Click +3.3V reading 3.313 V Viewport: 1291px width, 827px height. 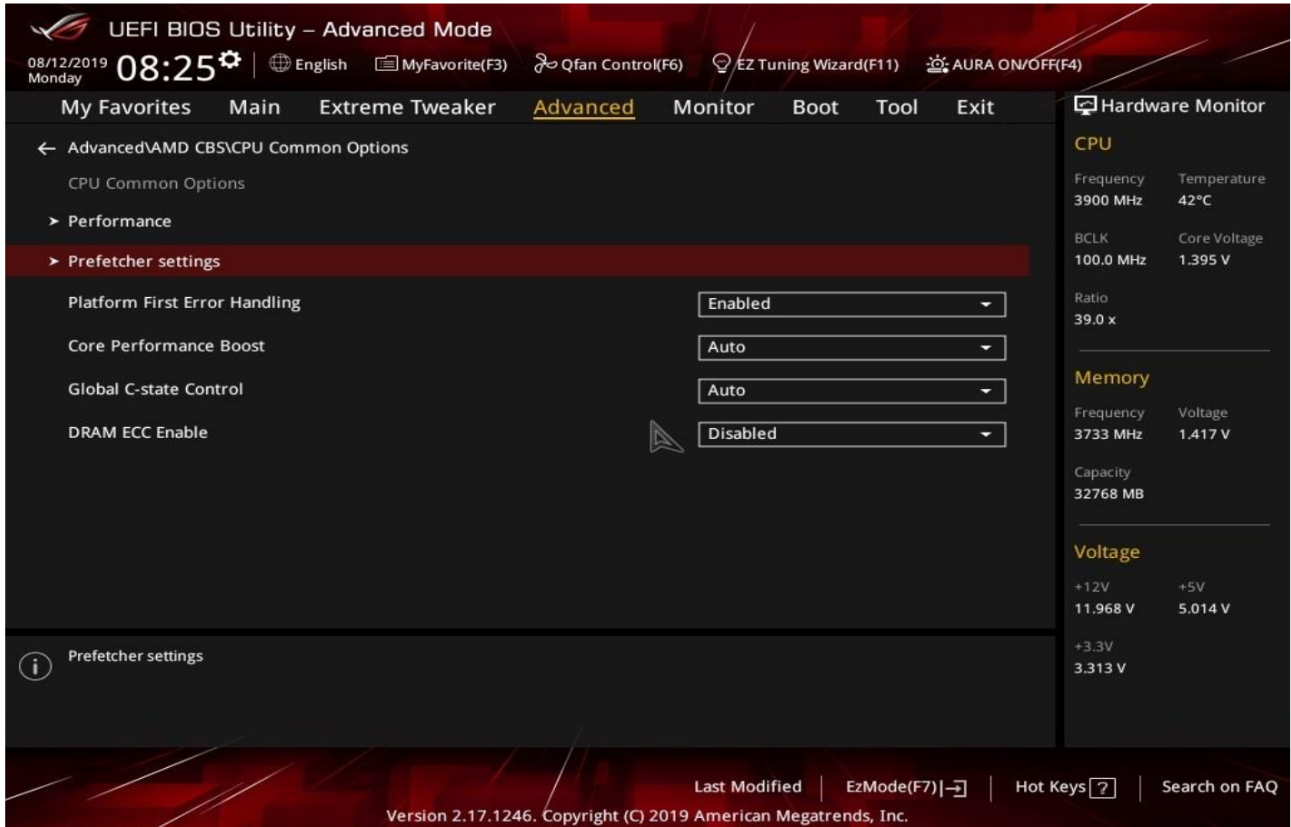pos(1100,668)
